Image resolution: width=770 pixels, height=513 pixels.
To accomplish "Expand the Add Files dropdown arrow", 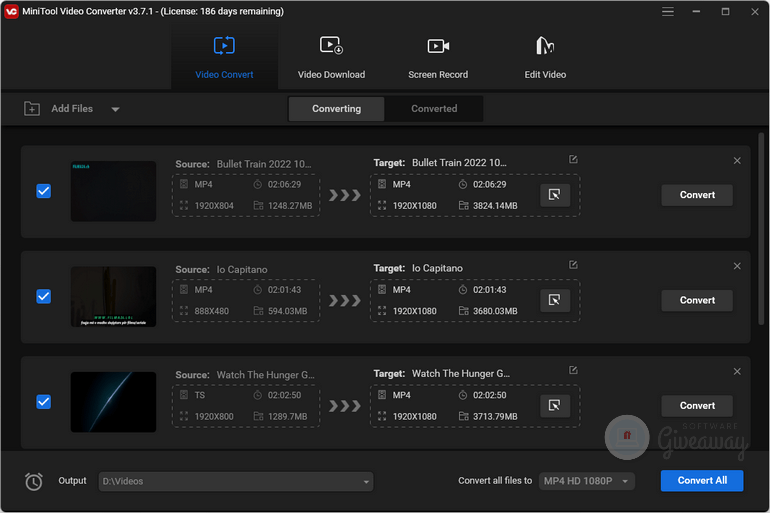I will click(115, 109).
